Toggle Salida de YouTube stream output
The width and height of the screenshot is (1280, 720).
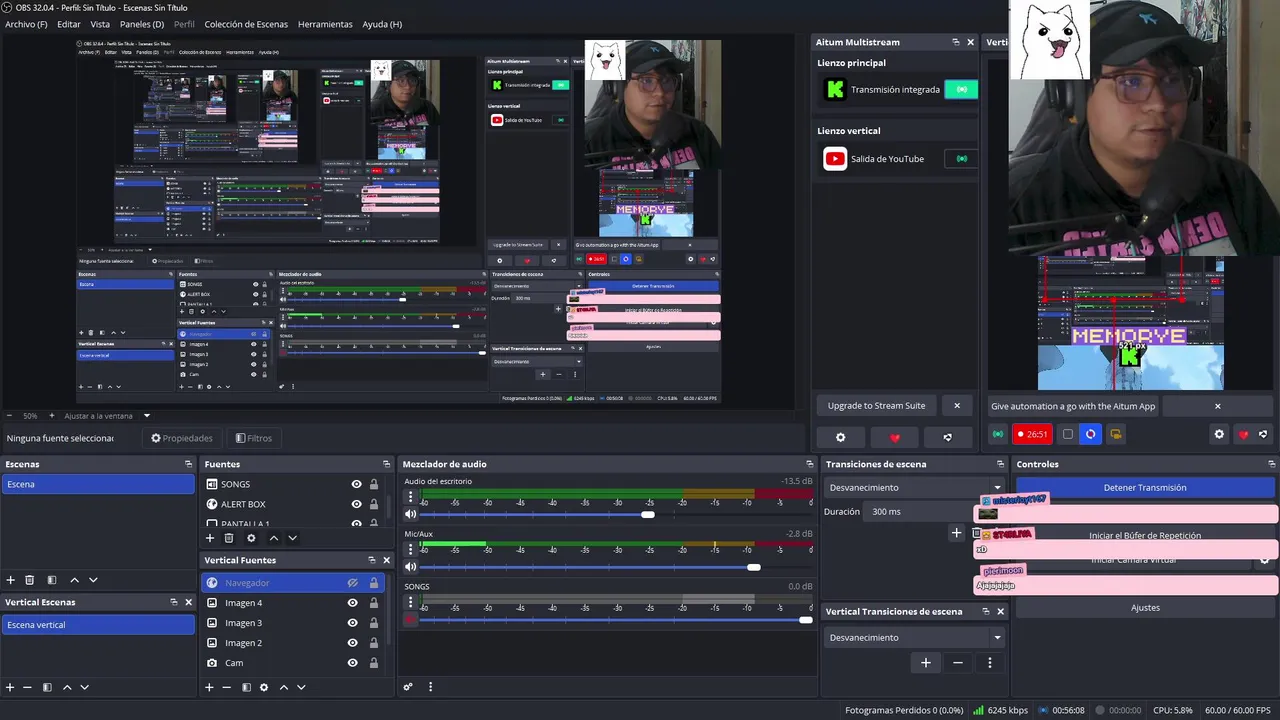point(962,158)
